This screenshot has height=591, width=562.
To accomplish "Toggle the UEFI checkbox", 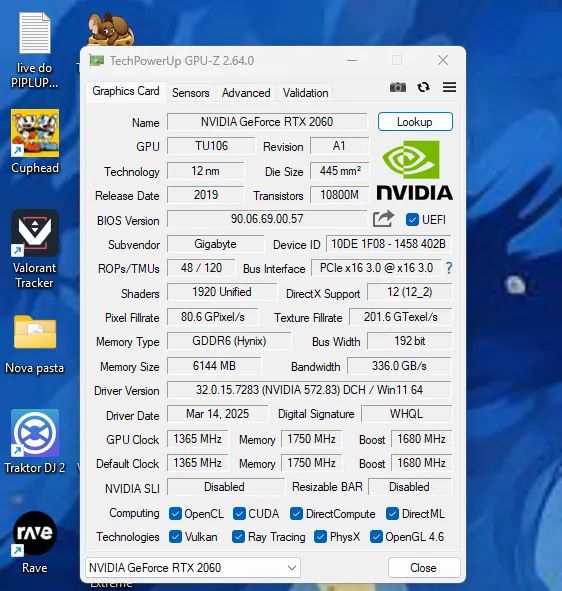I will click(x=412, y=219).
